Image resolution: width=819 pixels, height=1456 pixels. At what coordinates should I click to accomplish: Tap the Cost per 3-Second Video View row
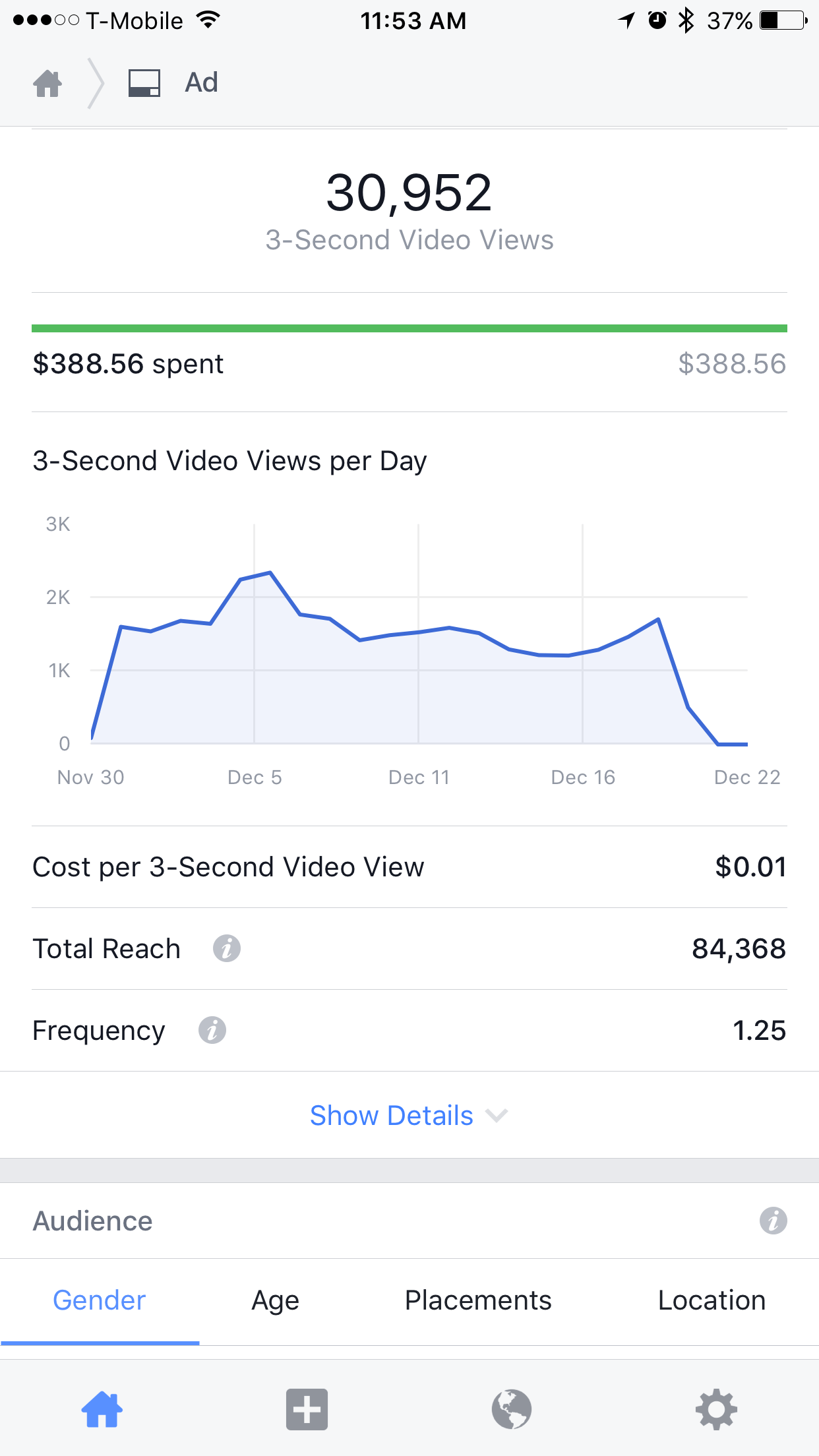coord(409,867)
